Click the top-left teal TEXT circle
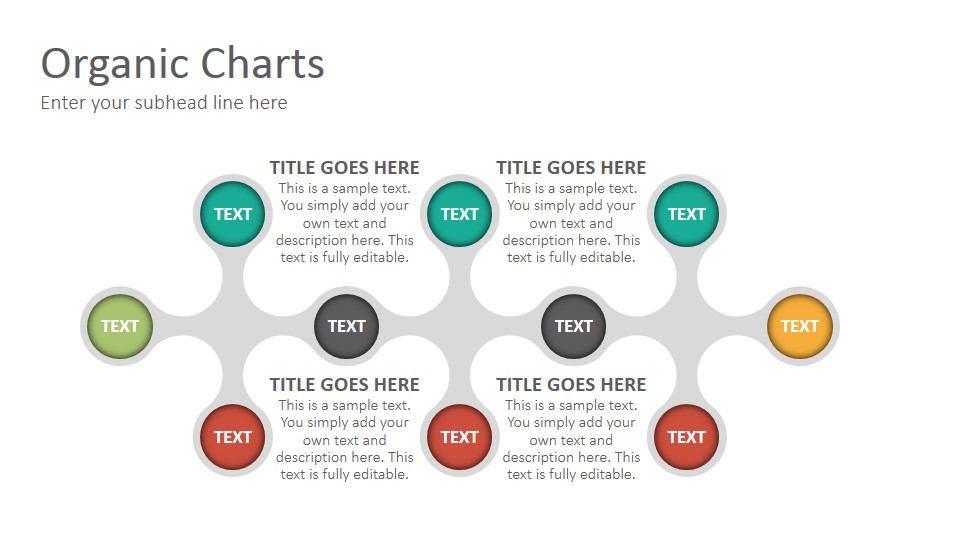The image size is (960, 540). click(233, 214)
